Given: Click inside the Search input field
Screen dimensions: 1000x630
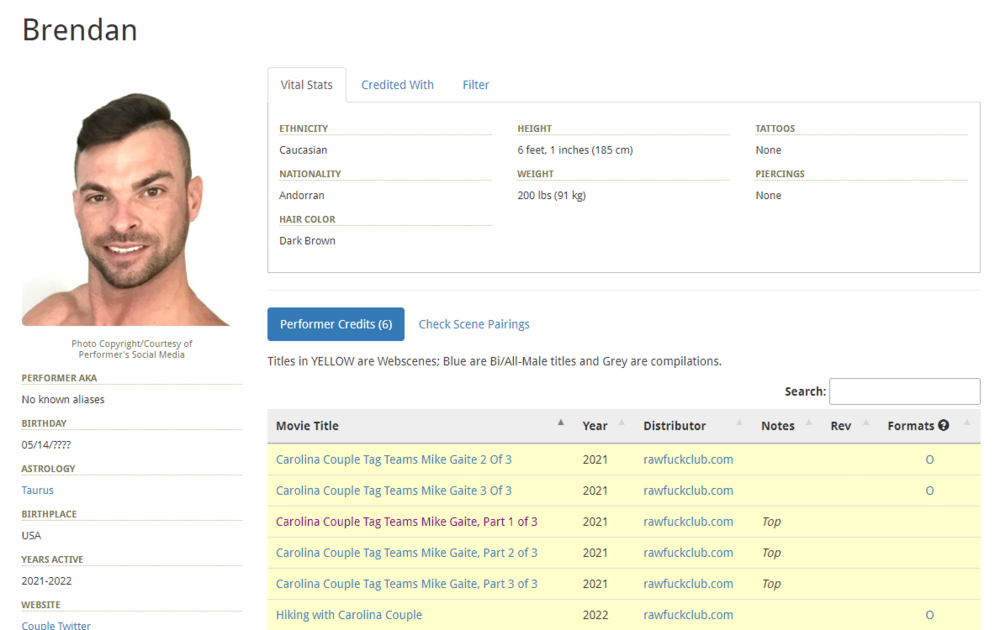Looking at the screenshot, I should (904, 391).
